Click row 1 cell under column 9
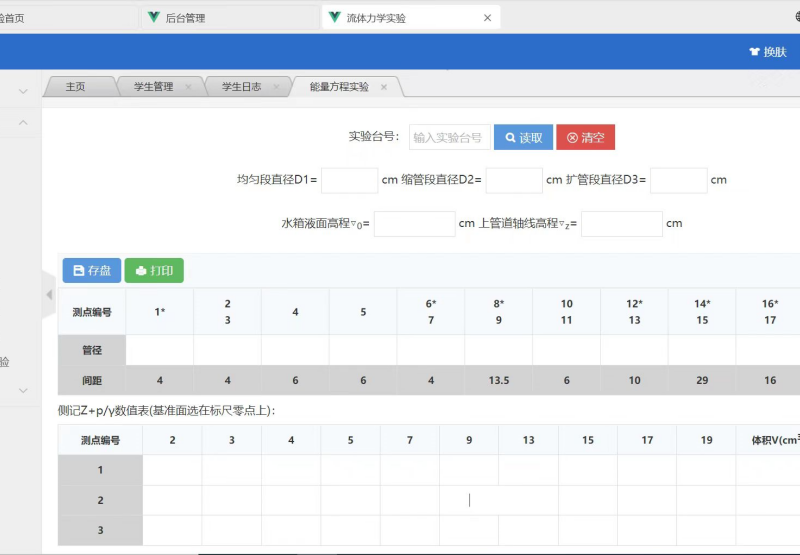The width and height of the screenshot is (800, 555). click(469, 470)
